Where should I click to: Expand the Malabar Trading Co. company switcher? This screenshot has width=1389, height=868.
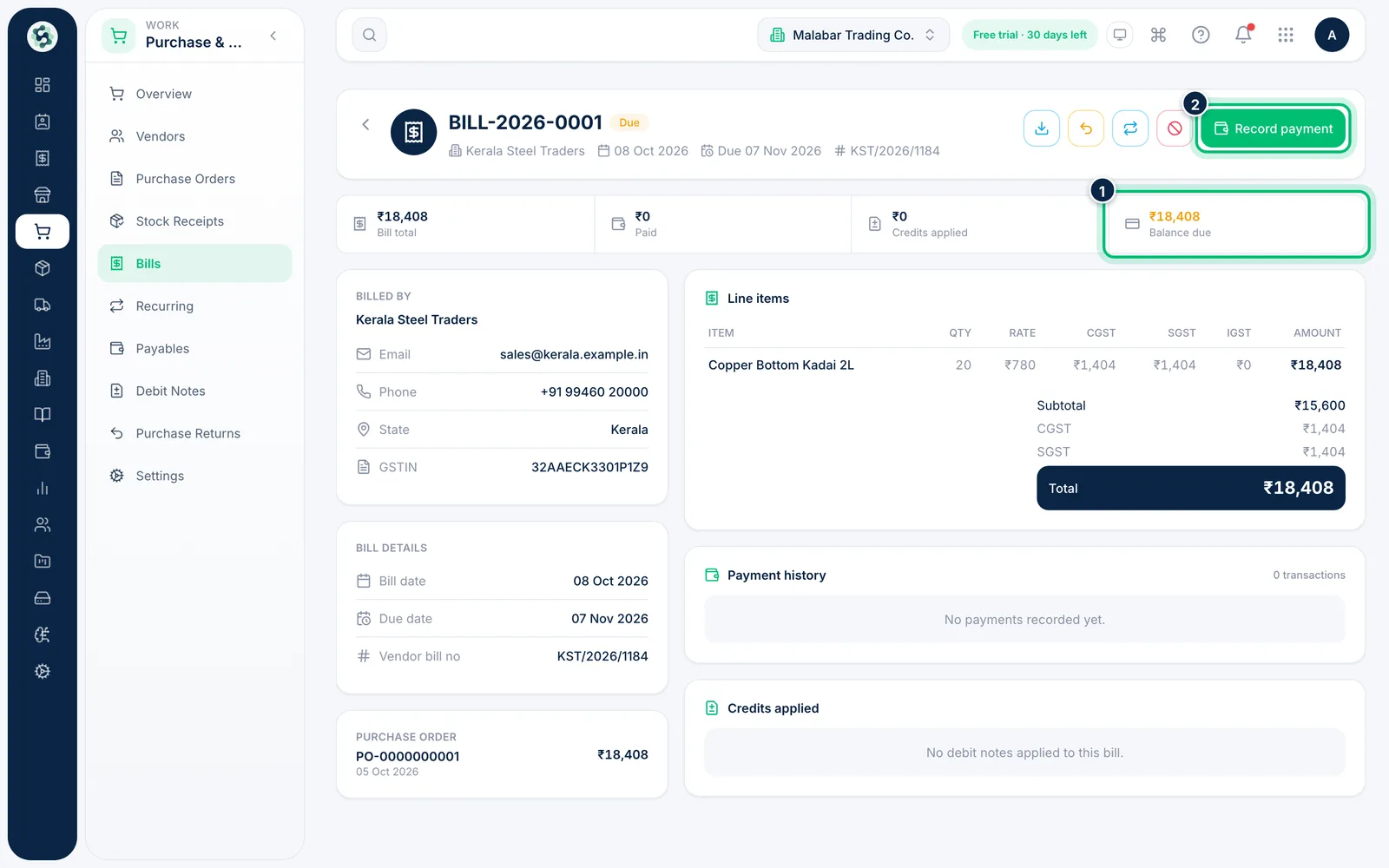853,35
